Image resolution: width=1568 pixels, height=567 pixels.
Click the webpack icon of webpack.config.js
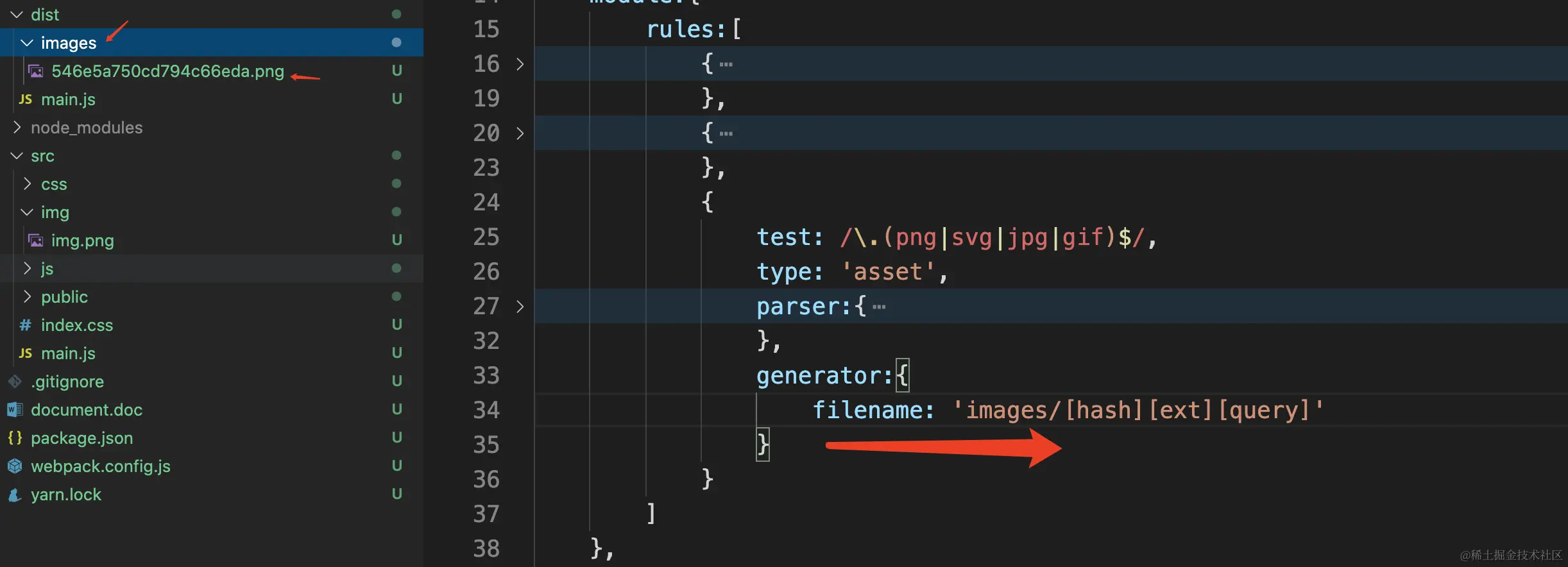[x=15, y=466]
